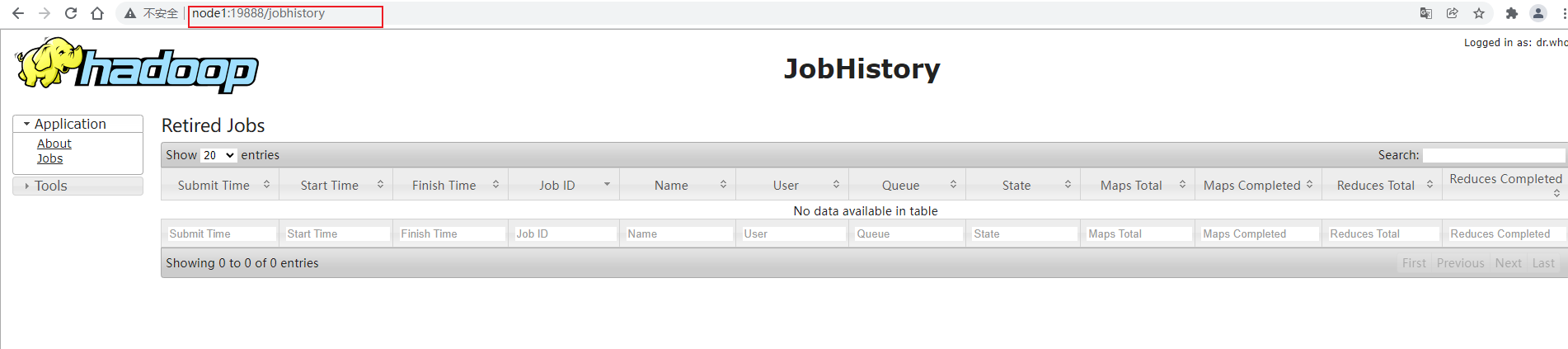Go to Last page of results
The width and height of the screenshot is (1568, 349).
(1543, 263)
